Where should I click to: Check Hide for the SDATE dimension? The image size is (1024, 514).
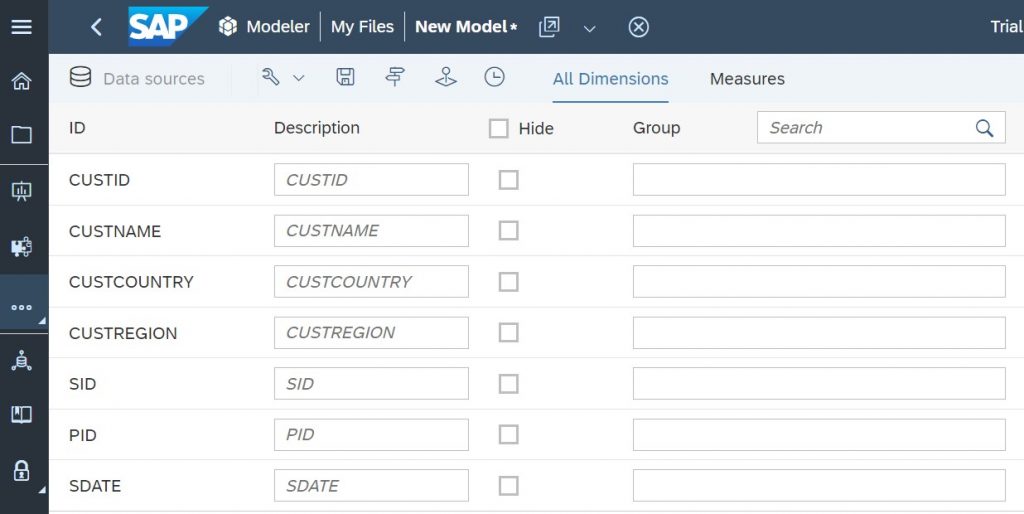point(509,486)
